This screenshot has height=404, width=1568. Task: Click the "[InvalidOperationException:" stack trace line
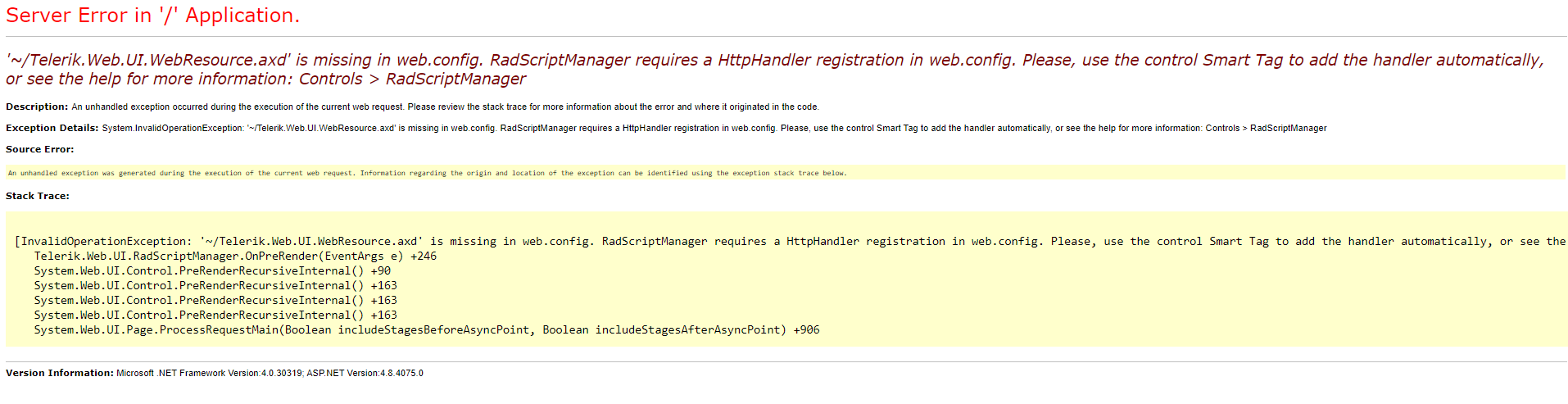coord(790,241)
